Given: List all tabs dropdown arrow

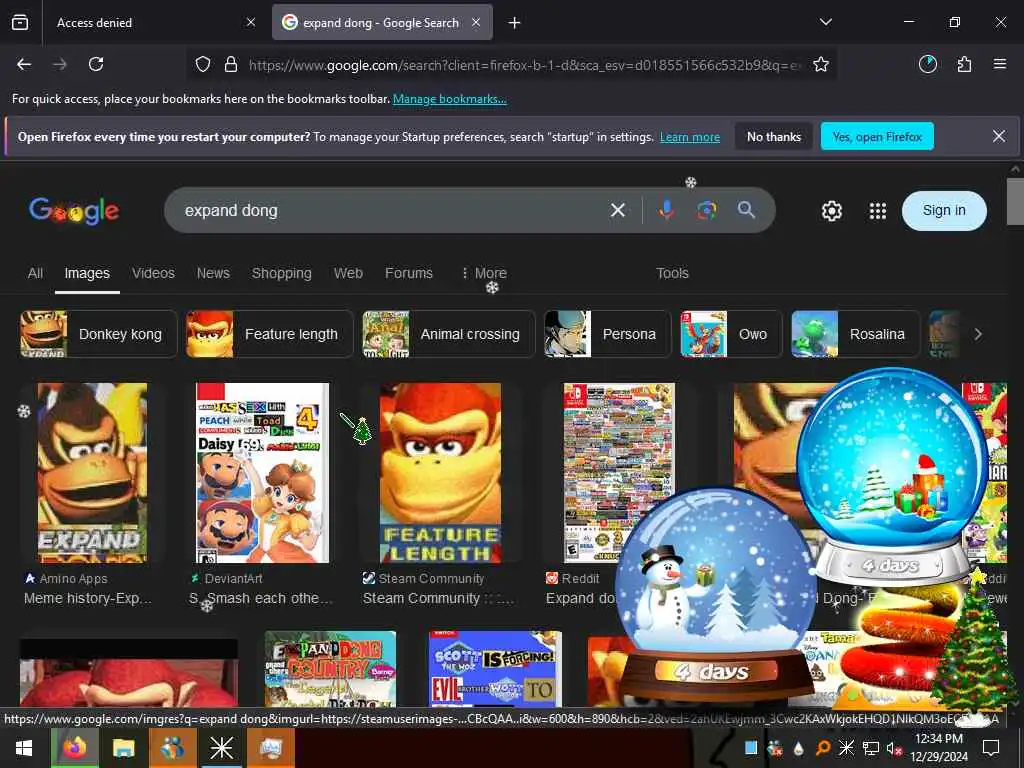Looking at the screenshot, I should pyautogui.click(x=826, y=22).
